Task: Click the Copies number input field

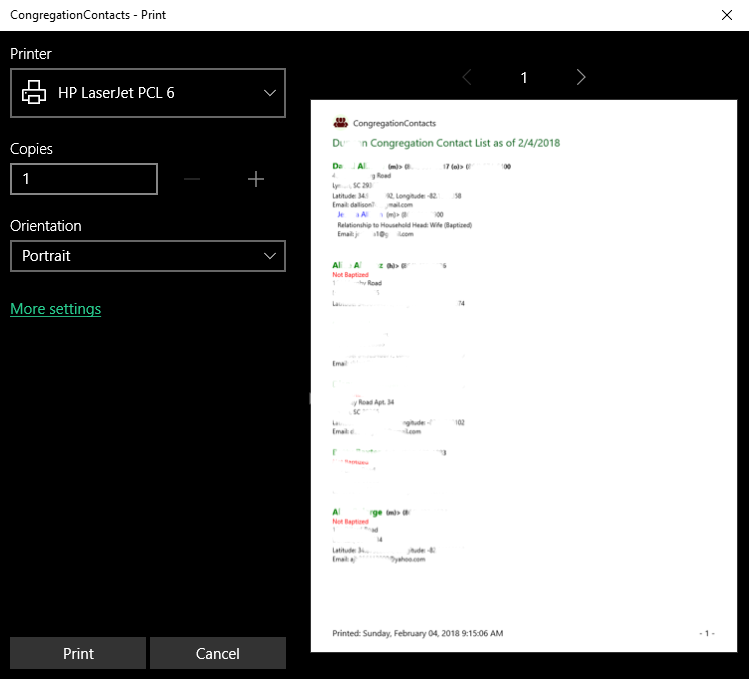Action: [x=84, y=179]
